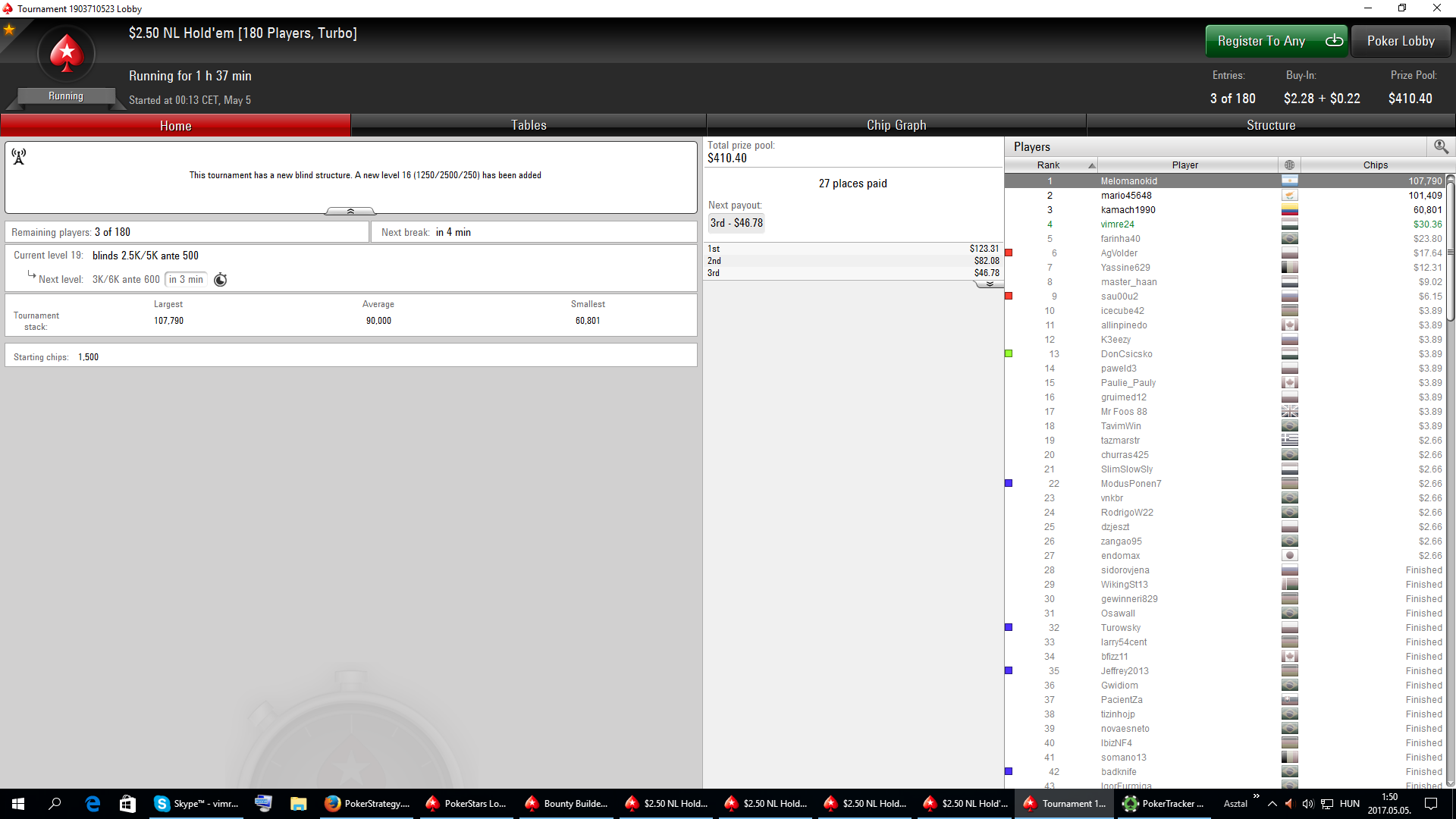Select player farinha40 row
This screenshot has width=1456, height=819.
[x=1225, y=238]
